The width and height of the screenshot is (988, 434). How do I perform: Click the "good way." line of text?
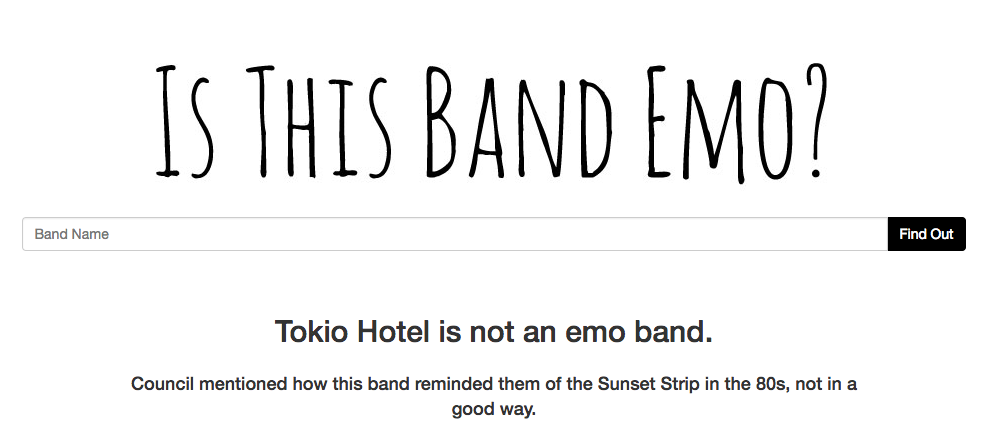(493, 409)
